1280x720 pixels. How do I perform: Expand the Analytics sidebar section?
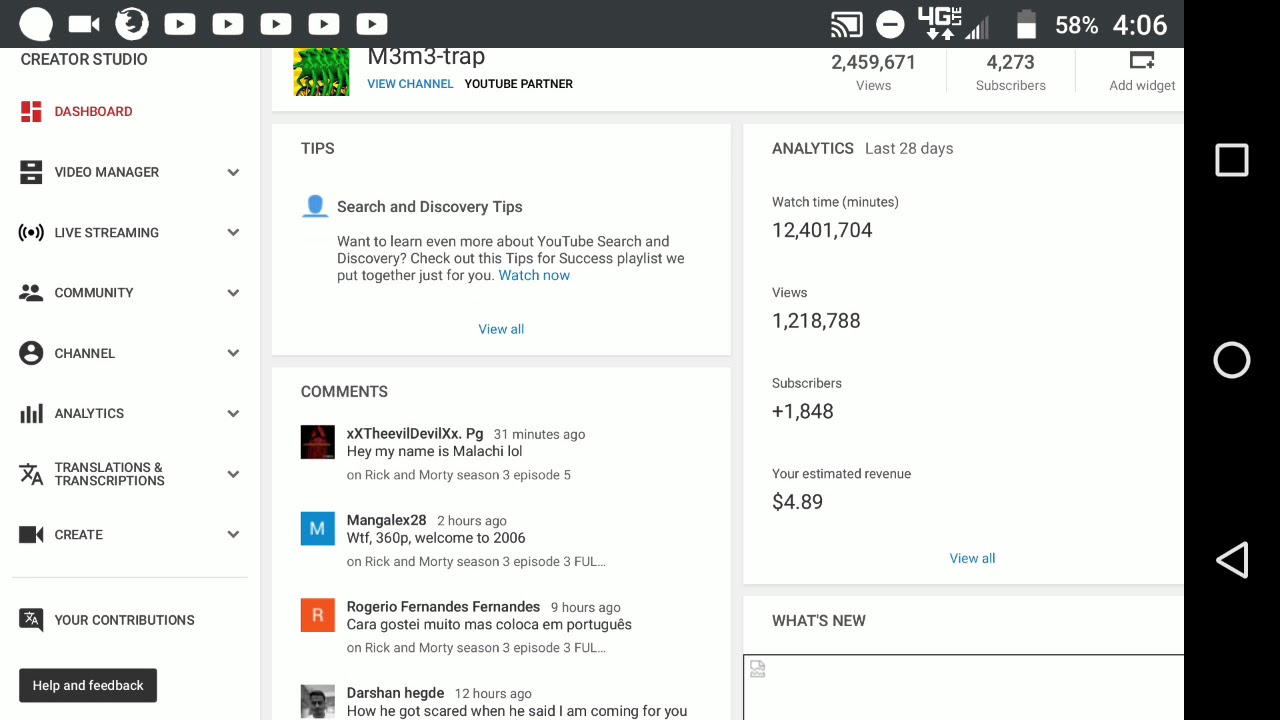pyautogui.click(x=233, y=413)
